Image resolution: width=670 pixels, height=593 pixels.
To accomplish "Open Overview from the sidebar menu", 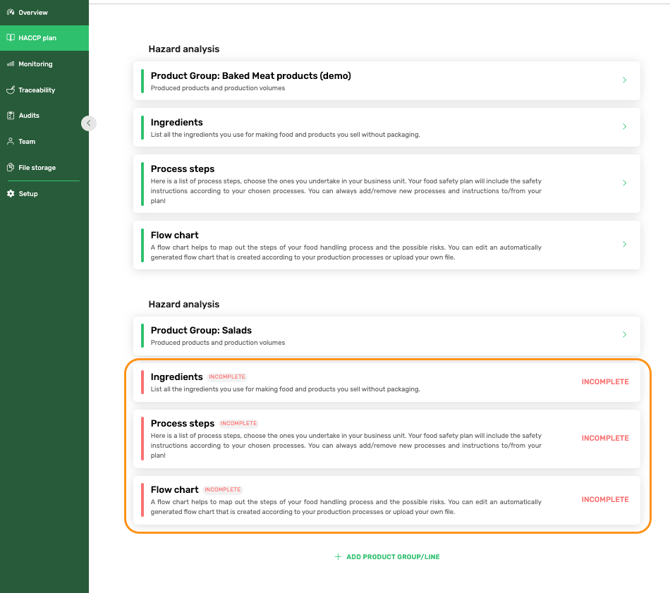I will click(x=44, y=12).
